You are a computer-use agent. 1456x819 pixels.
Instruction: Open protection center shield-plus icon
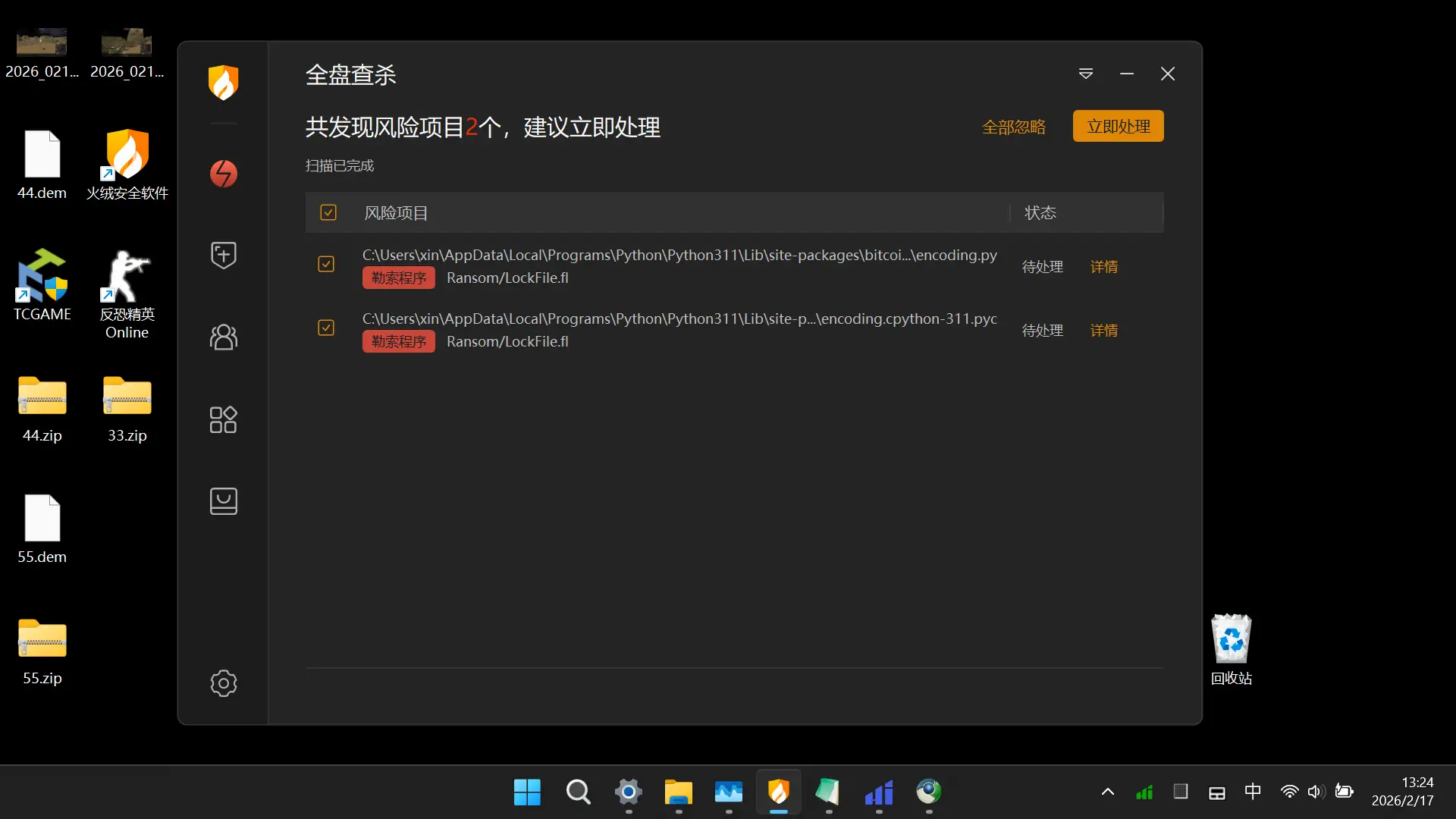coord(223,255)
